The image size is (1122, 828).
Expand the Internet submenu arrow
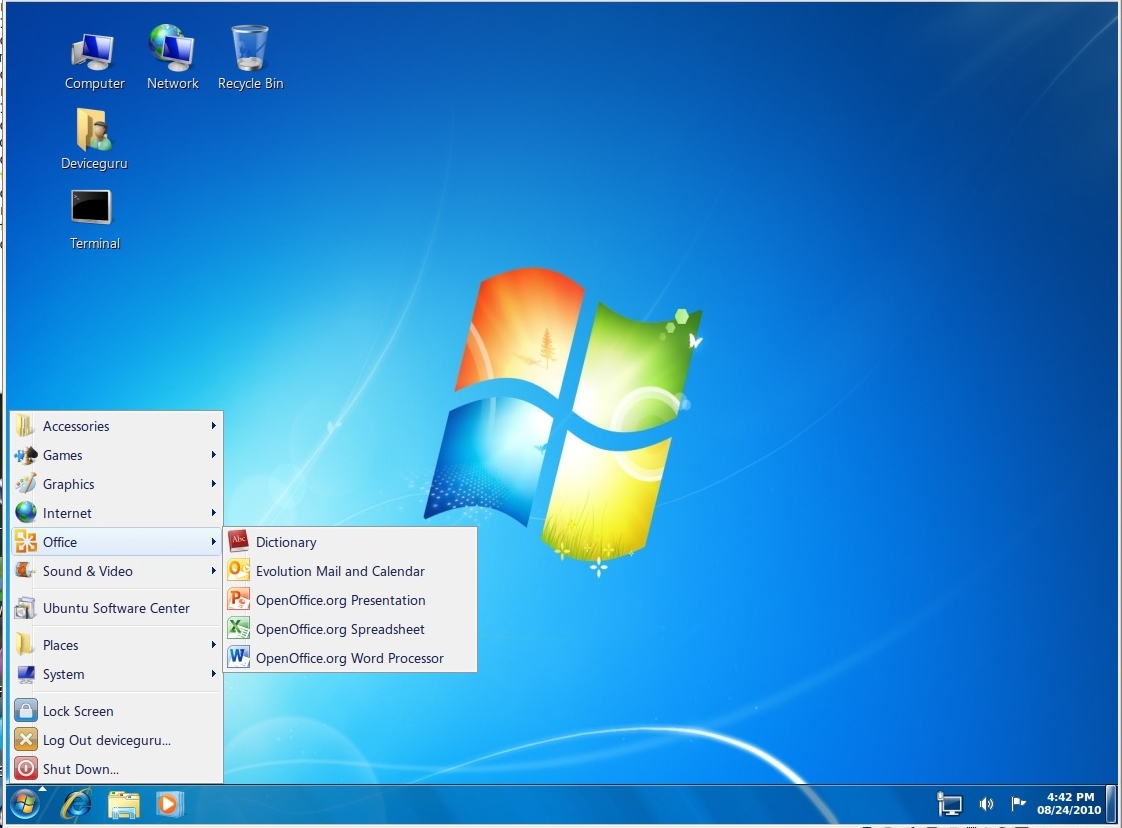pos(213,512)
